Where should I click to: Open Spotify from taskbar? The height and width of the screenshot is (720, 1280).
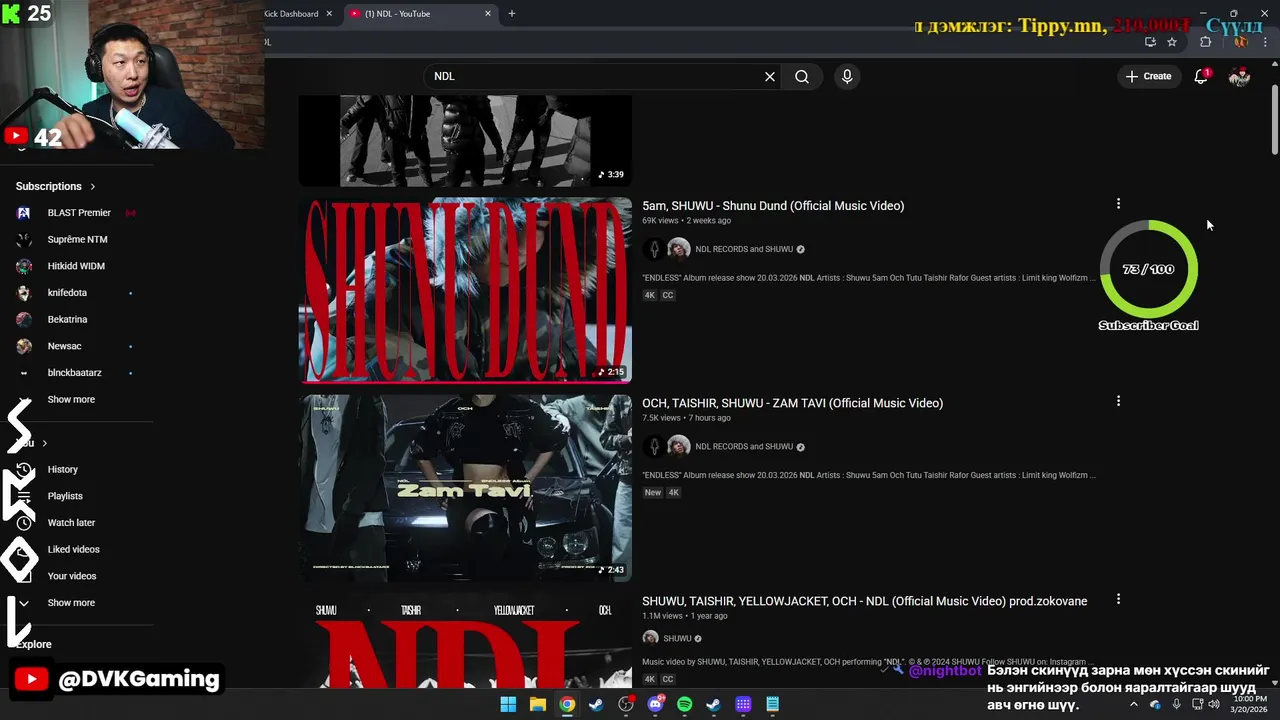[x=684, y=704]
